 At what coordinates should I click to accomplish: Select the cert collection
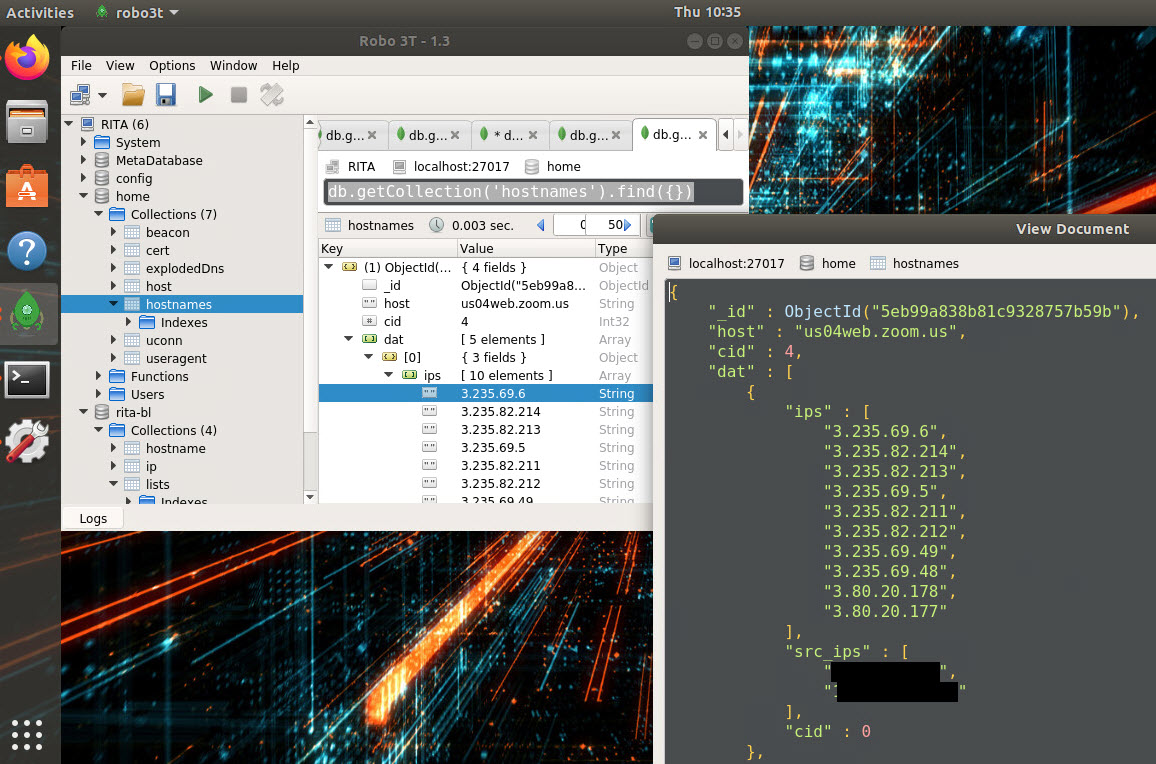[157, 250]
